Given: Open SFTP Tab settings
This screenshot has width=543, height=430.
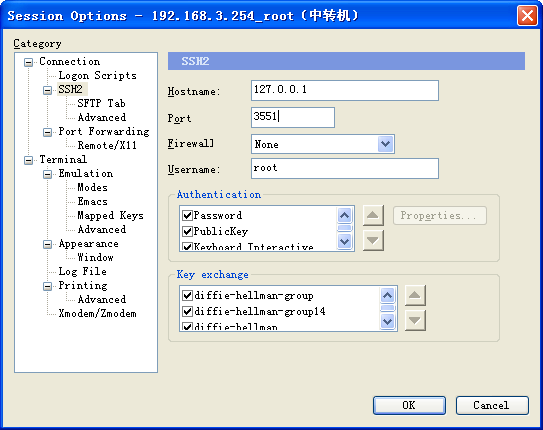Looking at the screenshot, I should click(101, 103).
